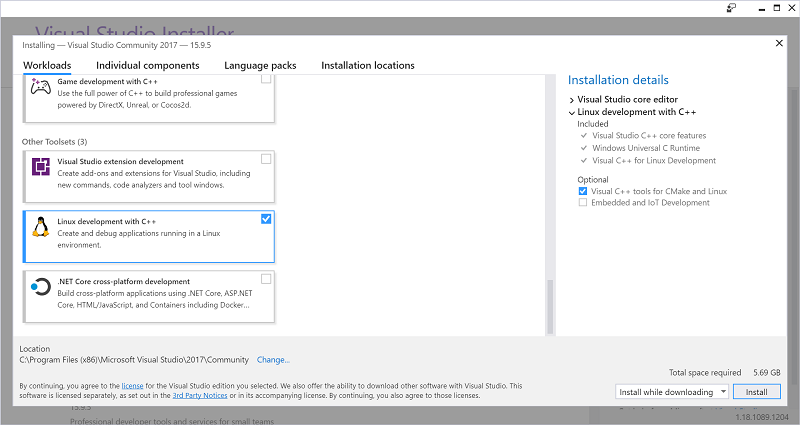Enable Embedded and IoT Development option

click(583, 203)
